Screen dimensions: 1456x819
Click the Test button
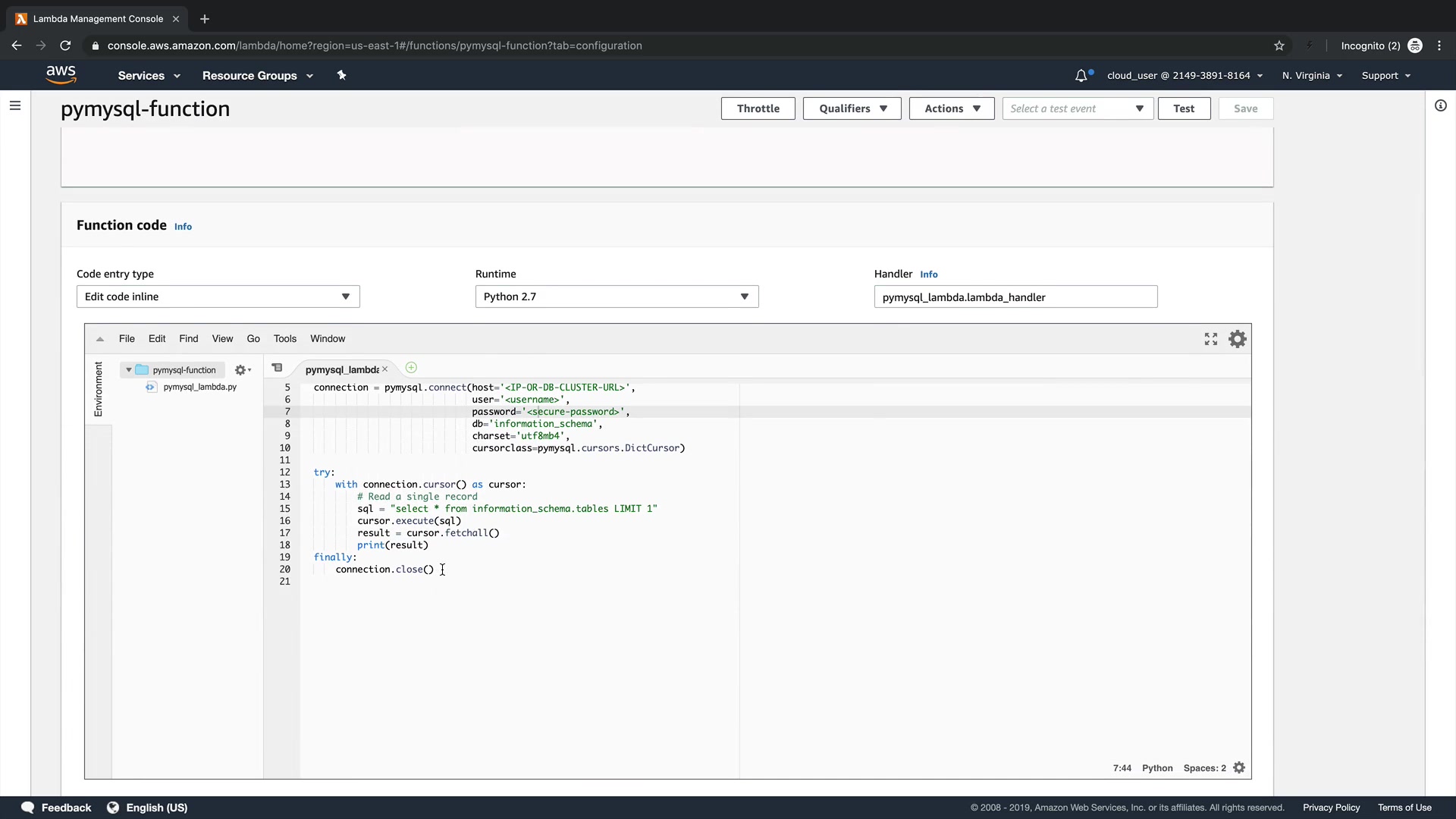pos(1183,108)
